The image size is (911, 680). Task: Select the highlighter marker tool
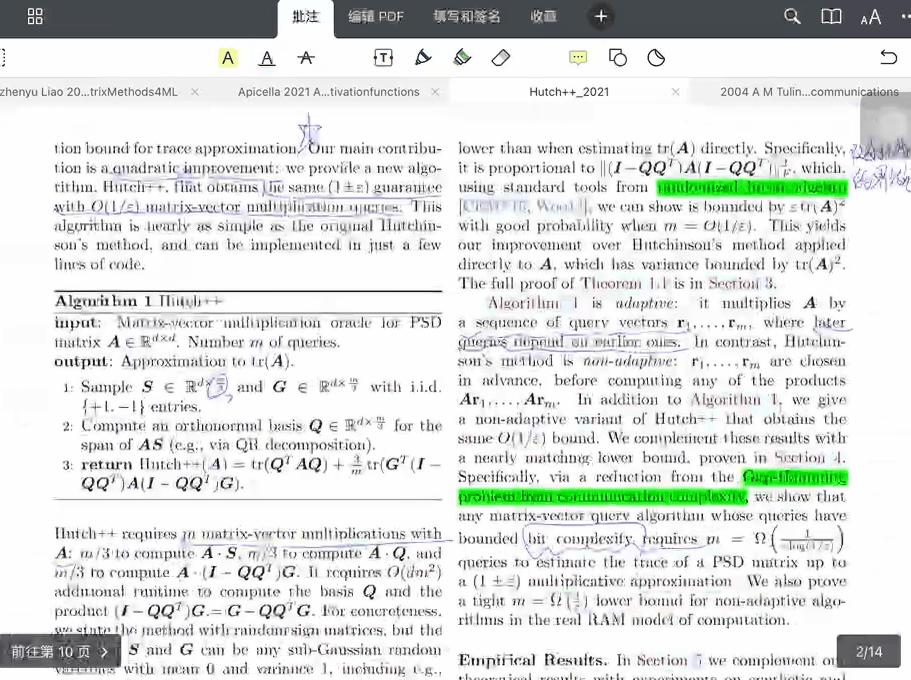[461, 58]
